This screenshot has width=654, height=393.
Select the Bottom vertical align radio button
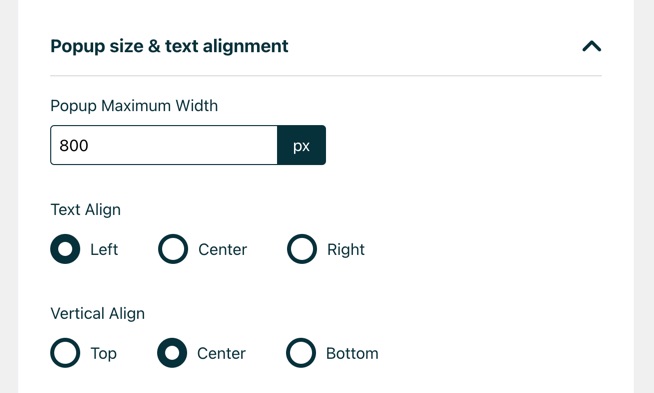[x=301, y=353]
